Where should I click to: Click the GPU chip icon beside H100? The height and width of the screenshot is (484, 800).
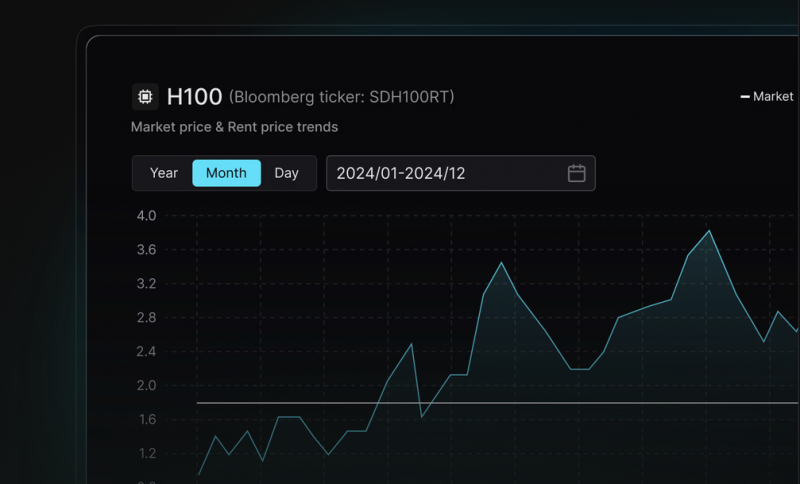click(x=145, y=96)
